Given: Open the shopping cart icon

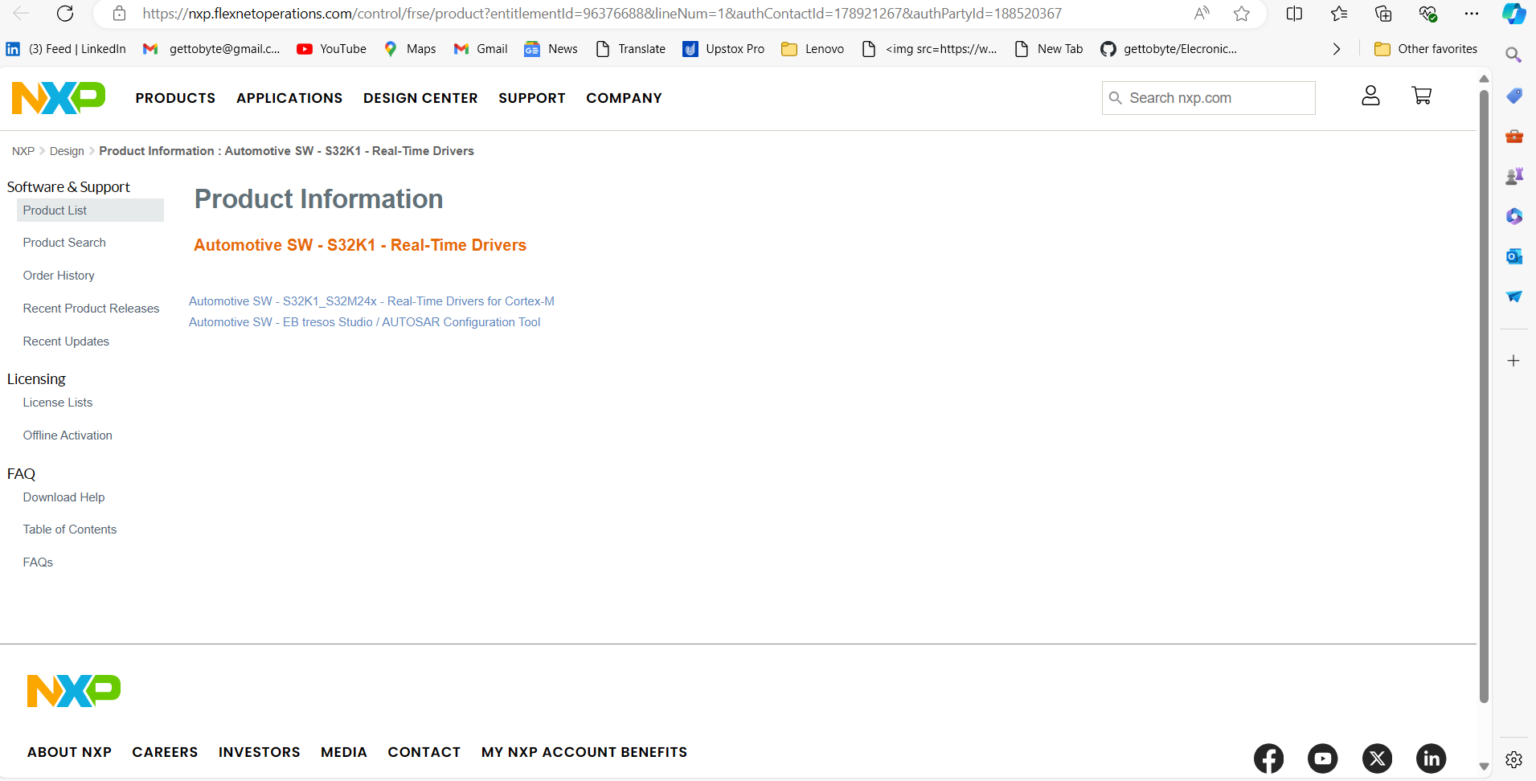Looking at the screenshot, I should pos(1421,96).
